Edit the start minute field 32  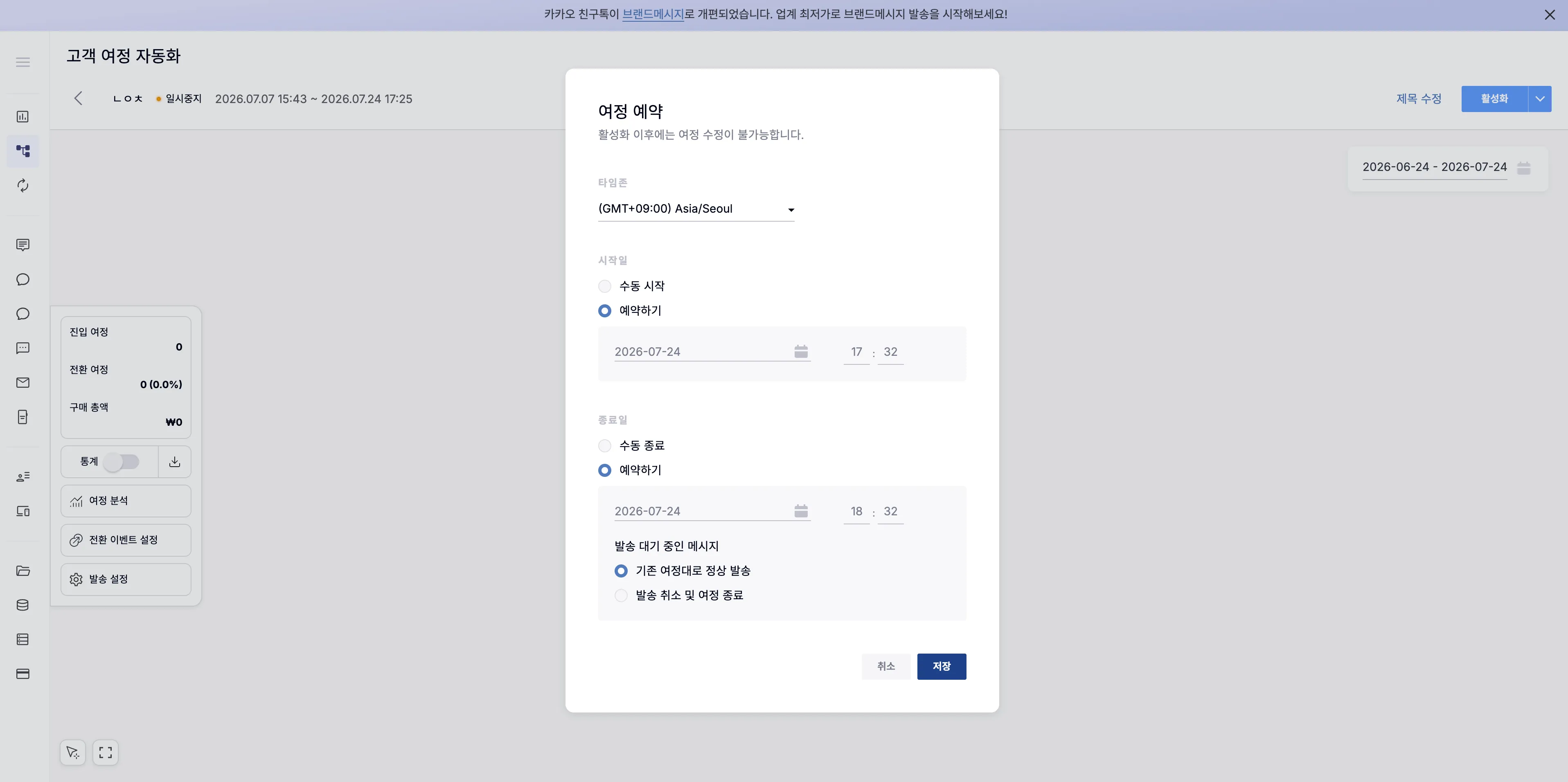890,352
